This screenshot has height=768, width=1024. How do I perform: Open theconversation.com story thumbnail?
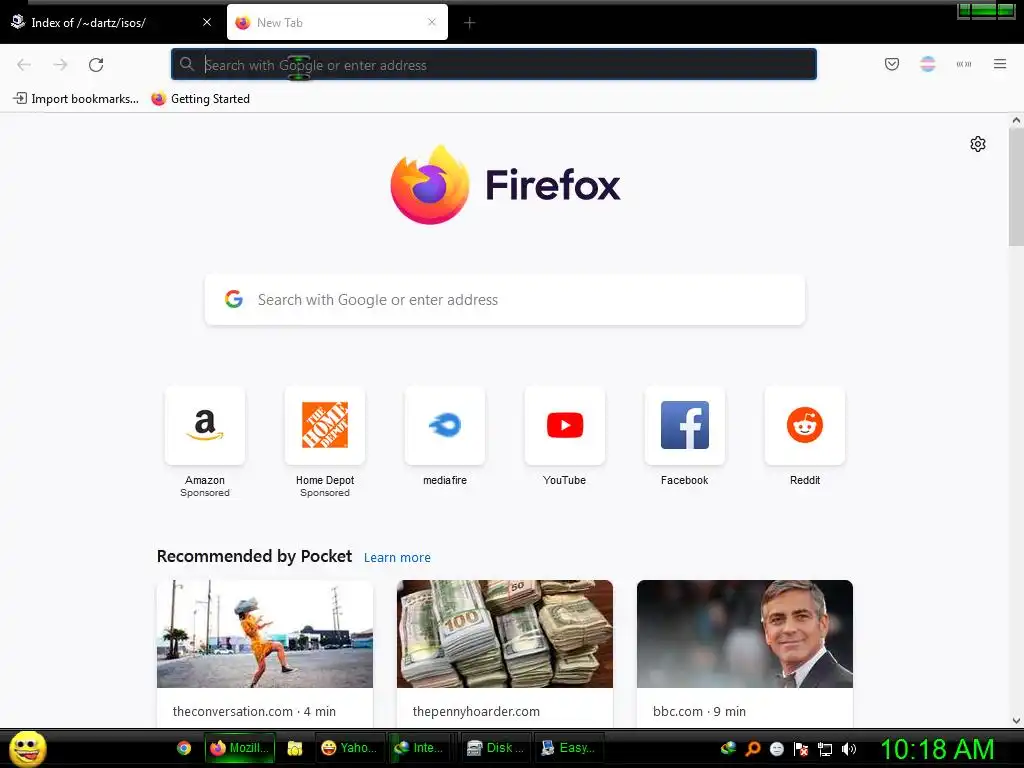point(264,633)
